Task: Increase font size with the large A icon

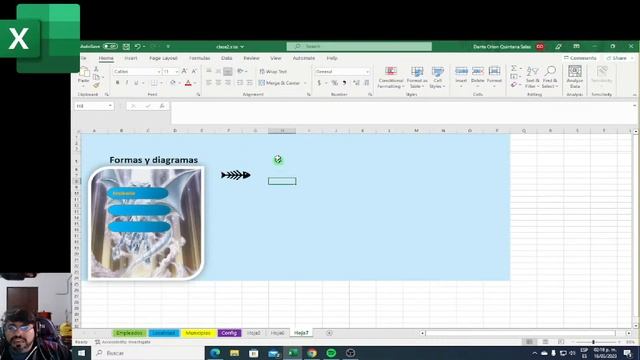Action: pyautogui.click(x=184, y=71)
